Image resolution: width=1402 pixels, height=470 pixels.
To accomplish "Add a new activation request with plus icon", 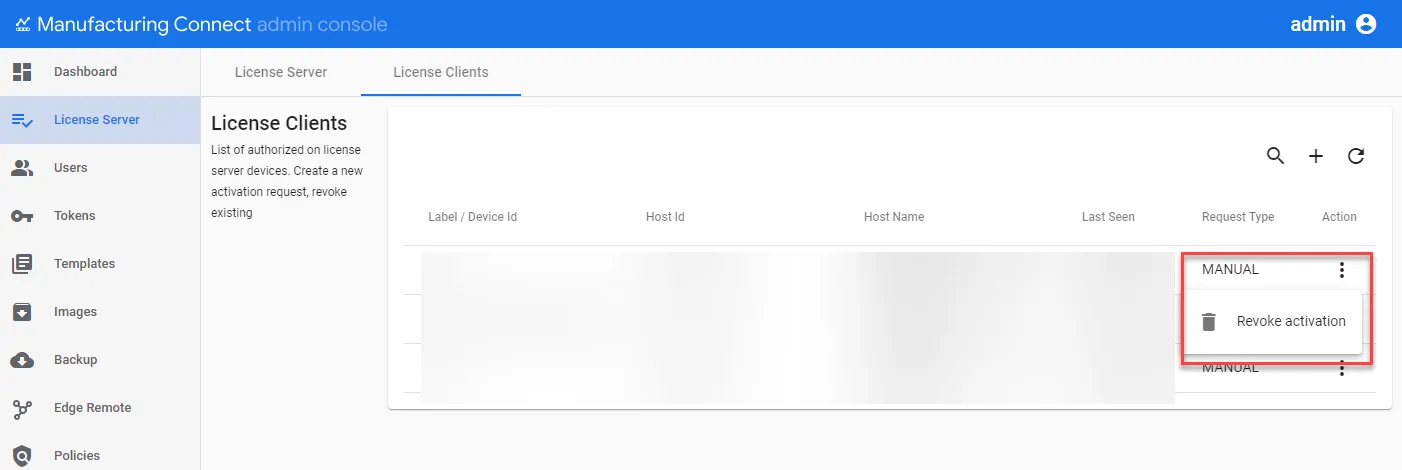I will tap(1316, 156).
